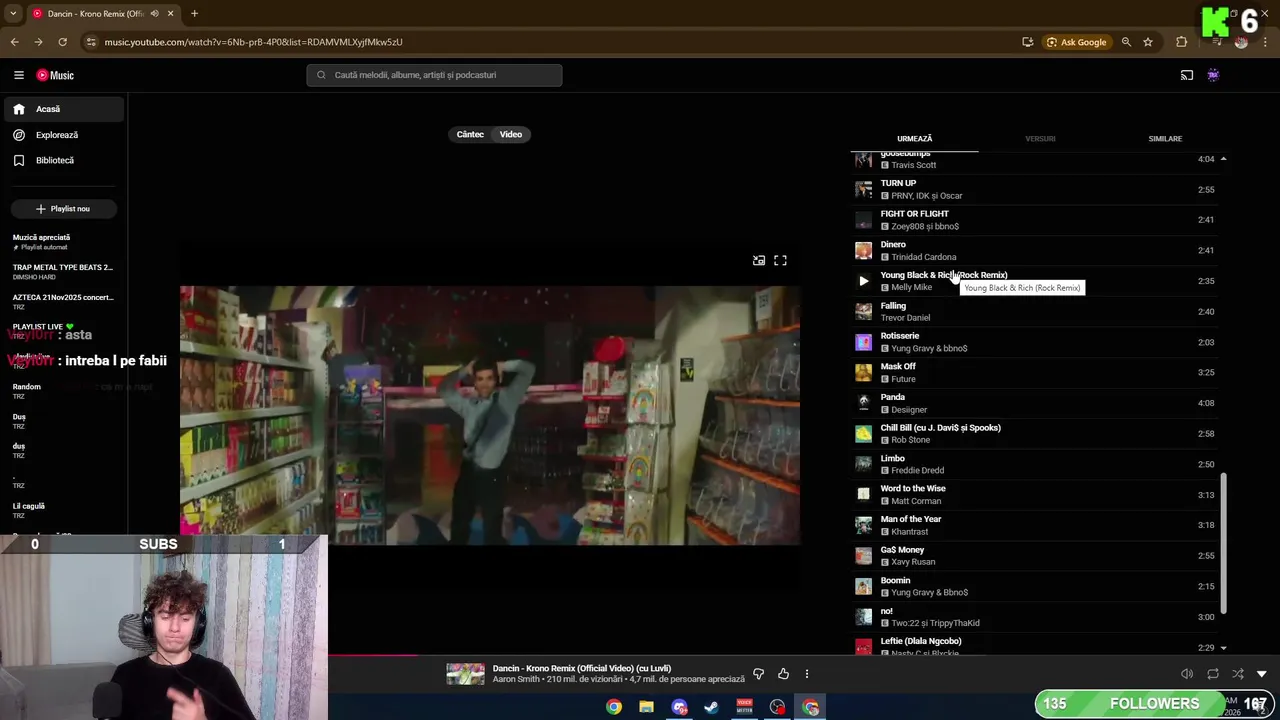Open the Random playlist

pos(63,391)
